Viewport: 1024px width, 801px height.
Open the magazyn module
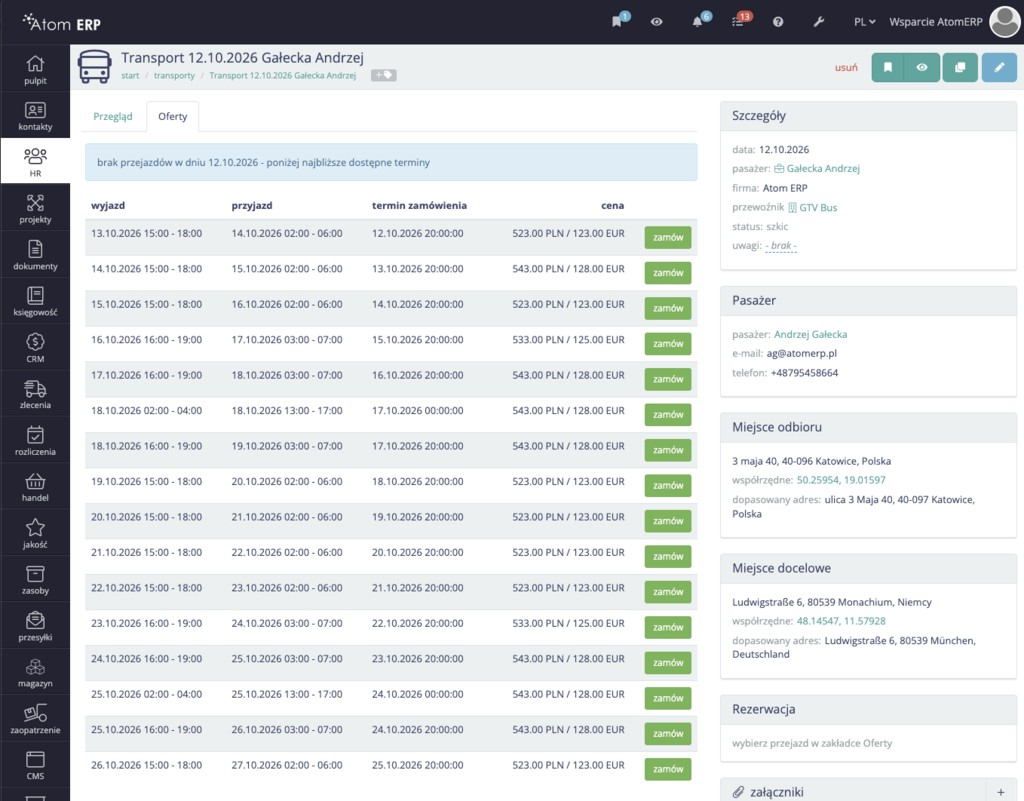click(35, 672)
